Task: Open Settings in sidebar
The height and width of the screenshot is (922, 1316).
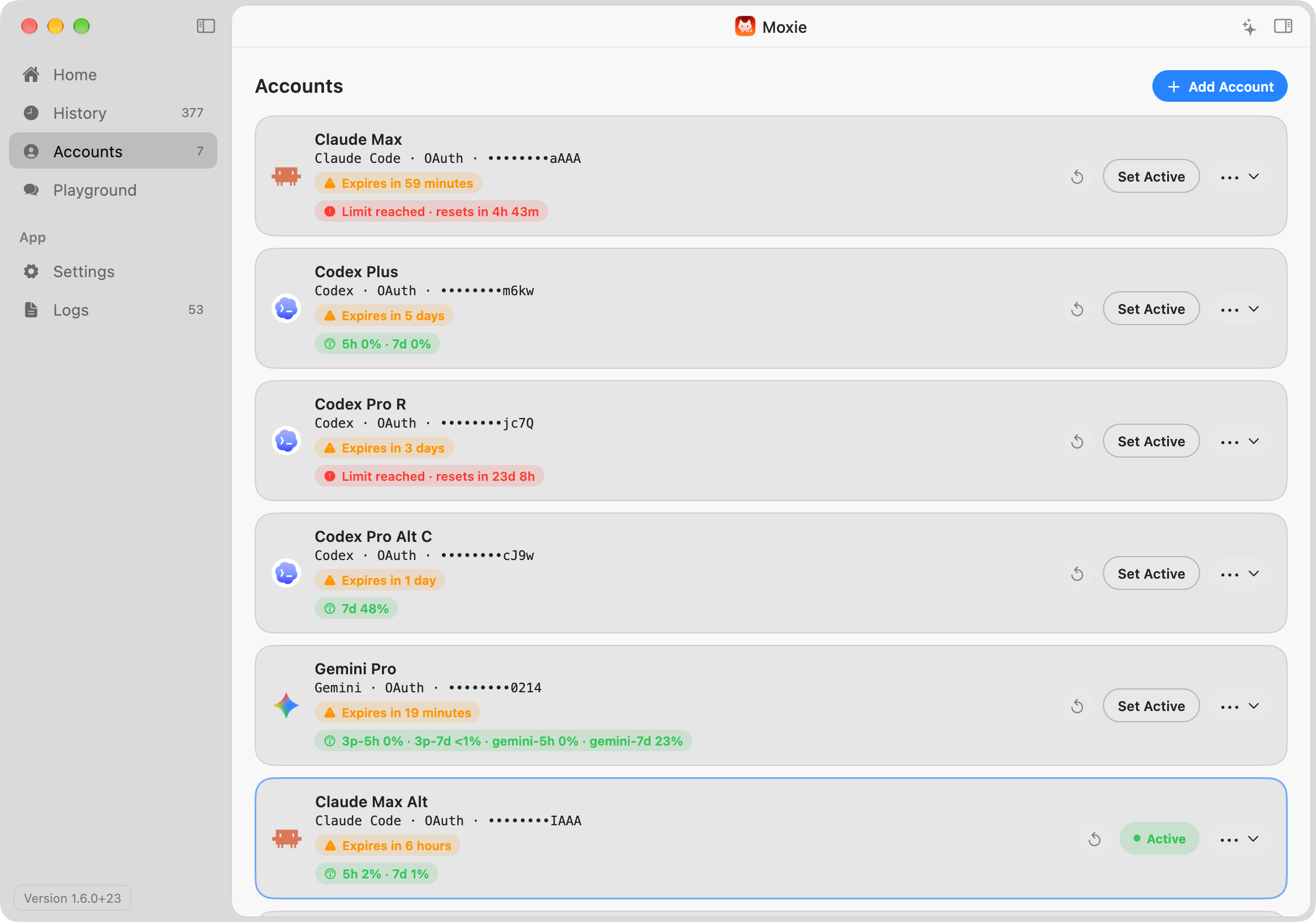Action: (x=113, y=271)
